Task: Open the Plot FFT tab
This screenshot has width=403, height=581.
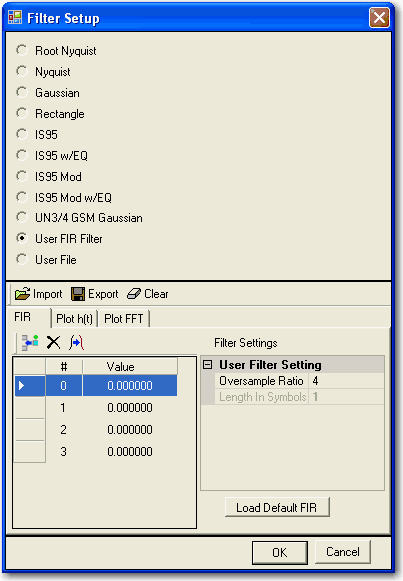Action: click(124, 319)
